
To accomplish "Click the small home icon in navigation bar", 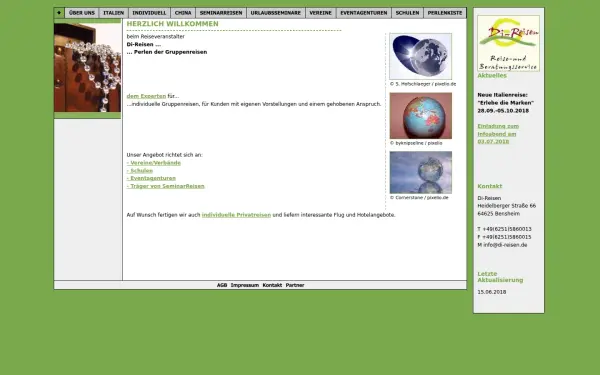I will click(59, 13).
